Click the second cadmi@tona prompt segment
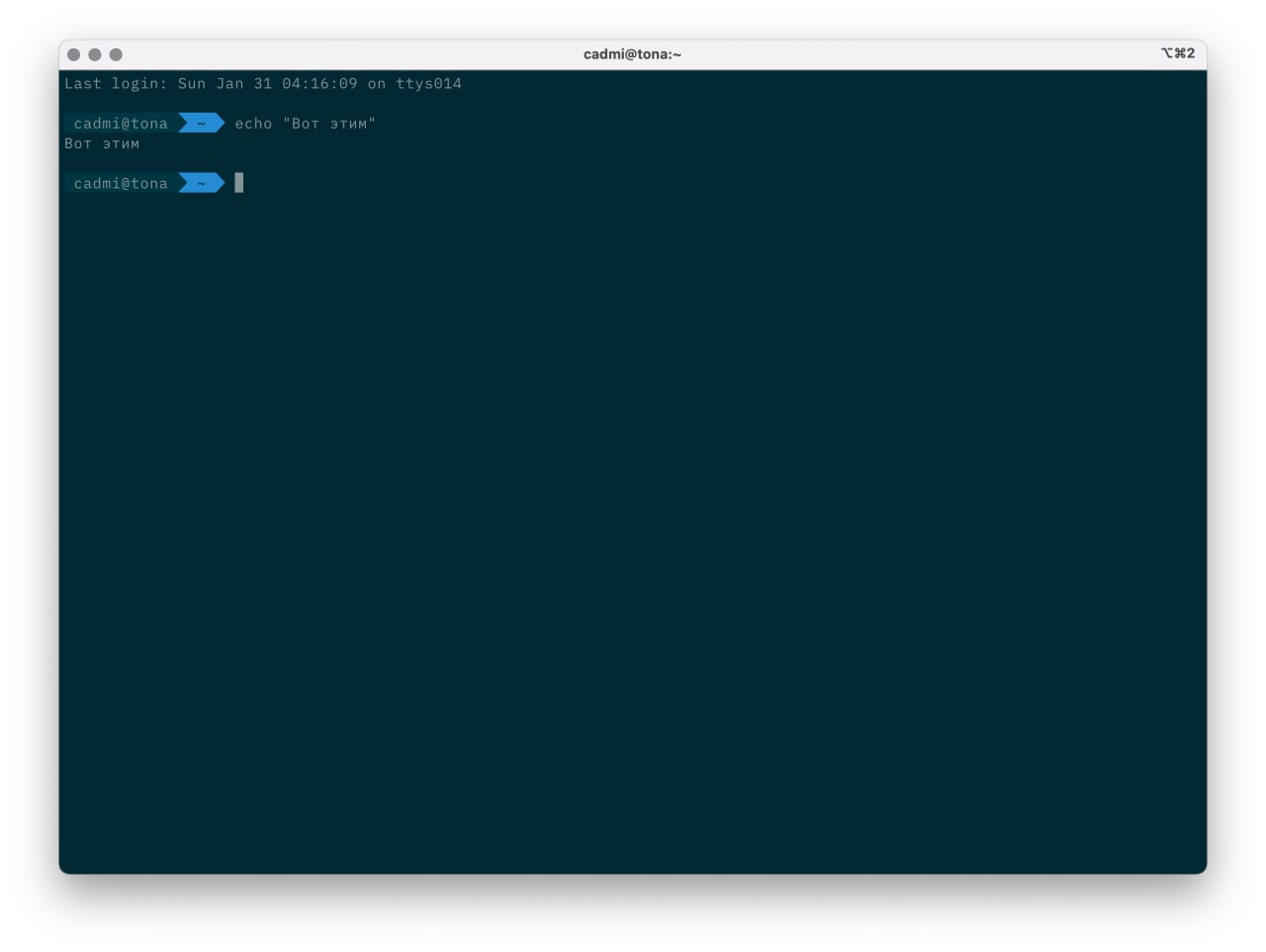Image resolution: width=1266 pixels, height=952 pixels. click(x=121, y=183)
